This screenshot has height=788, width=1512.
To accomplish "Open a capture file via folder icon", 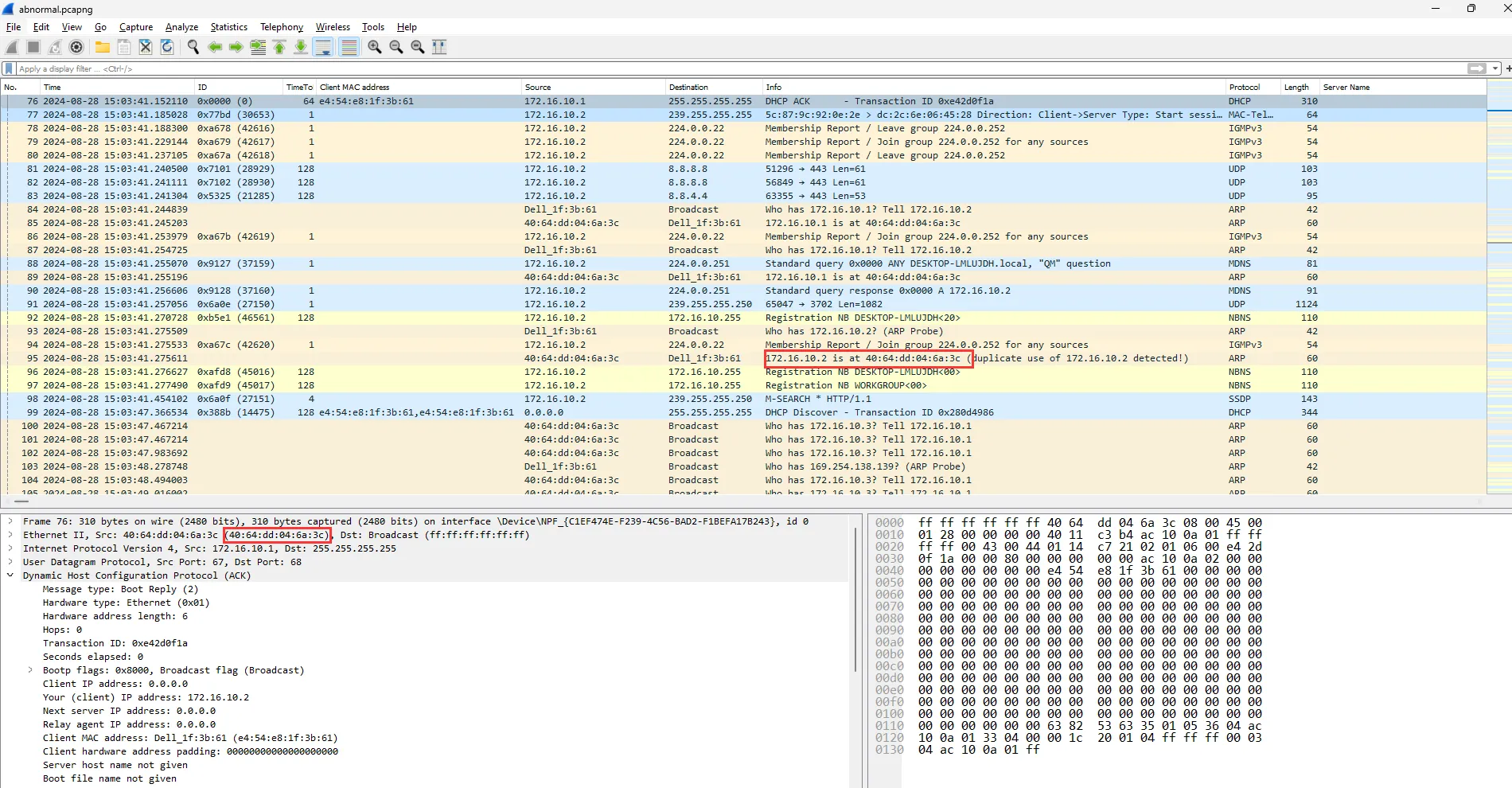I will click(x=103, y=48).
